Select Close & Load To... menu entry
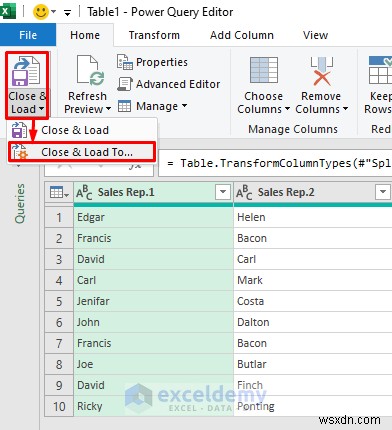 pyautogui.click(x=82, y=152)
